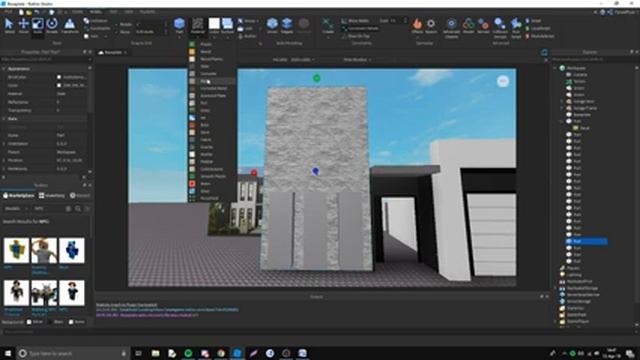Image resolution: width=640 pixels, height=360 pixels.
Task: Activate the Transform tool
Action: point(70,25)
